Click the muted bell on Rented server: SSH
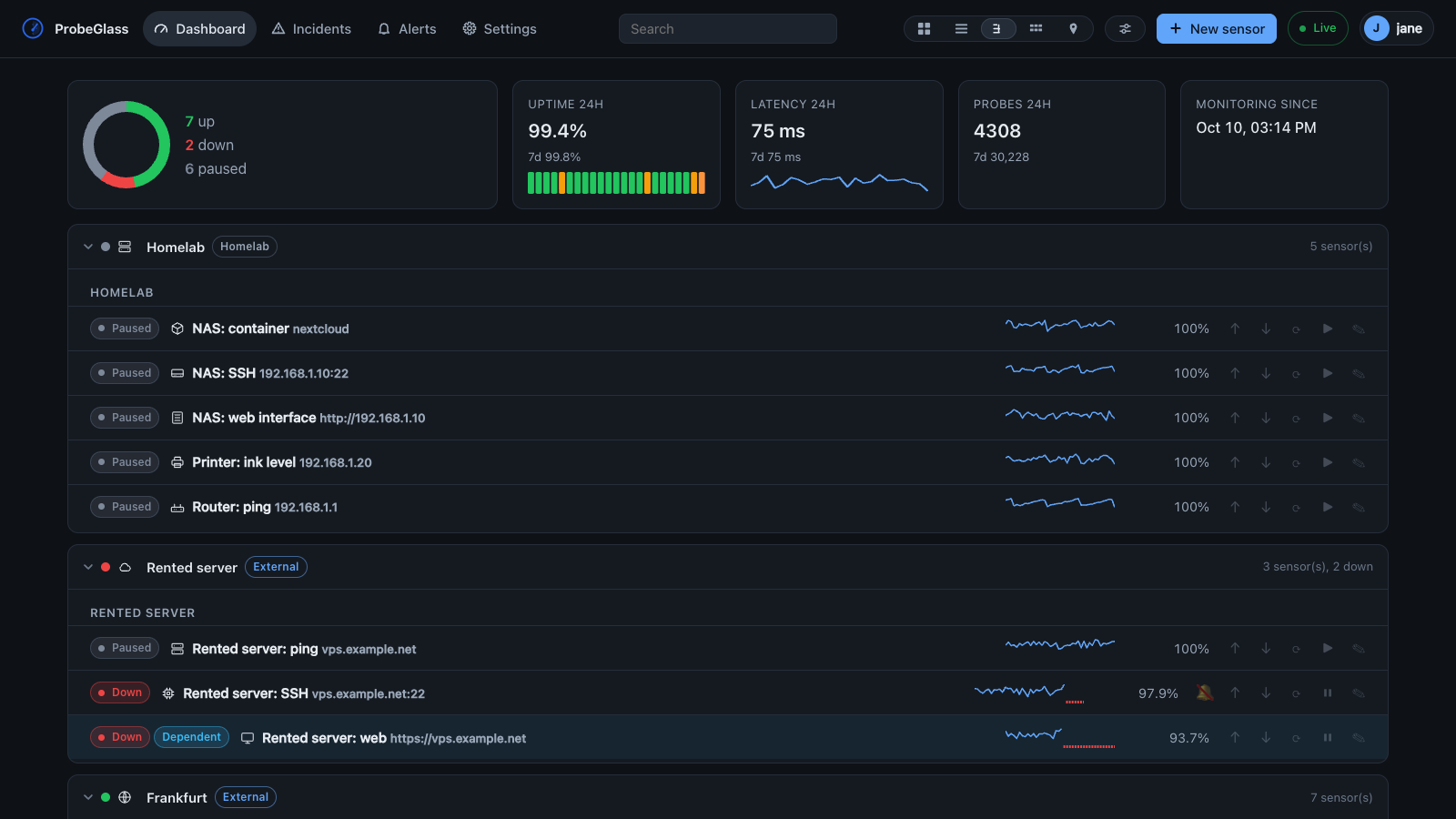 [x=1204, y=693]
